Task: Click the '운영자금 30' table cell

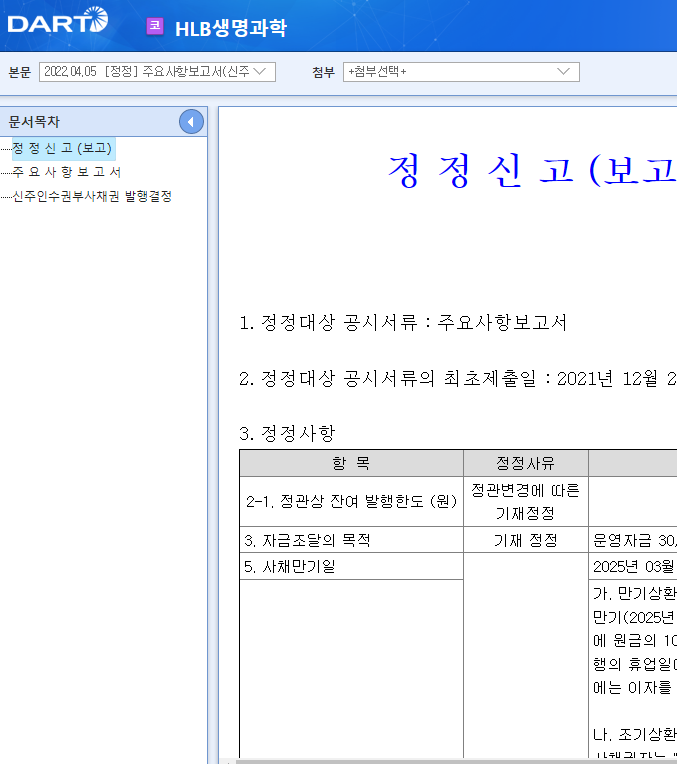Action: tap(633, 540)
